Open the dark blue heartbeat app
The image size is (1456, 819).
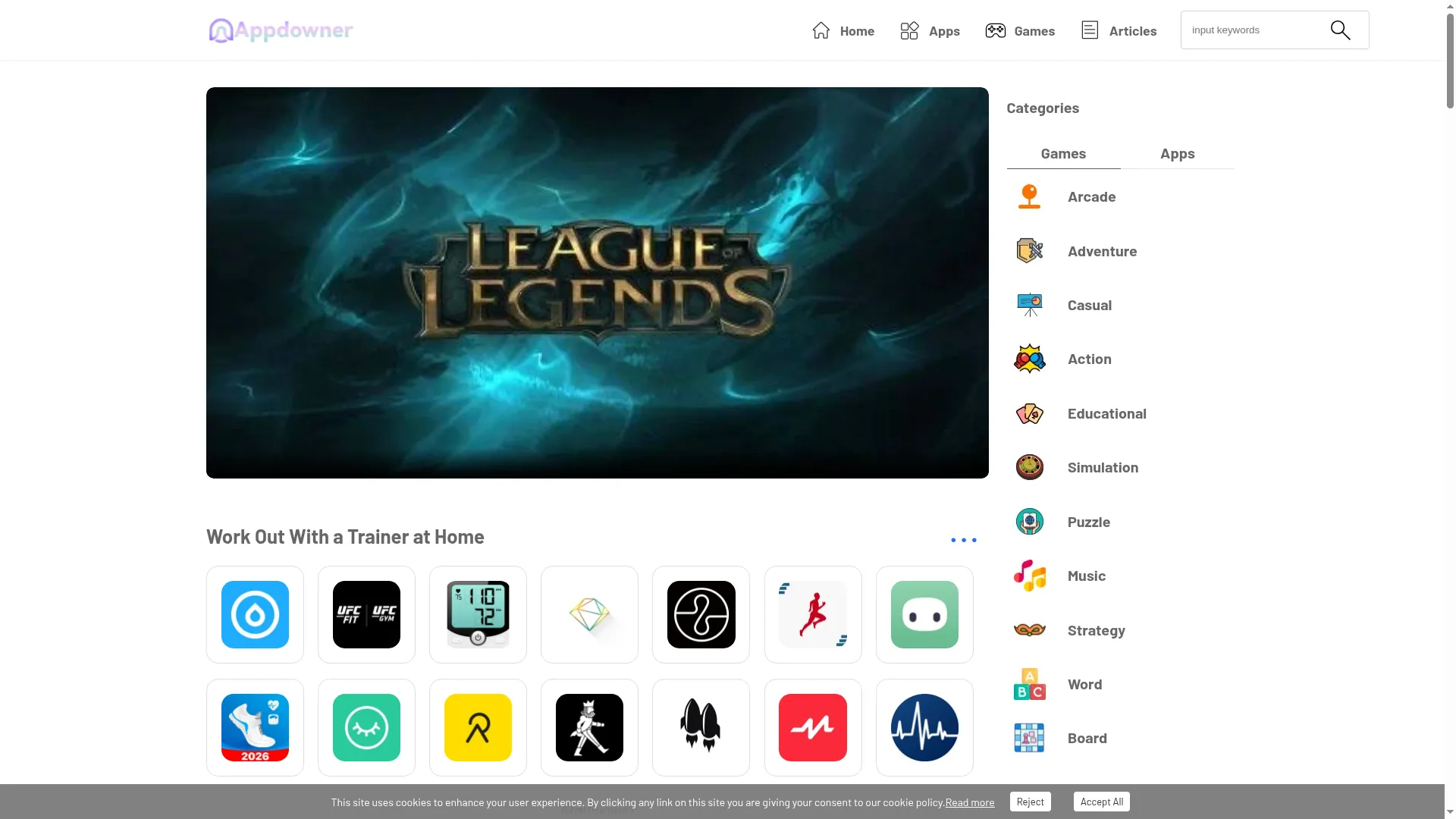pyautogui.click(x=924, y=727)
